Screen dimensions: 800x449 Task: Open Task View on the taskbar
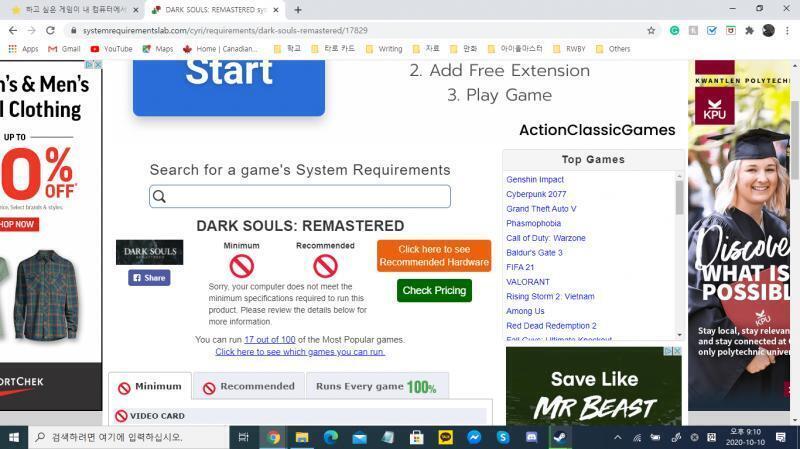coord(243,437)
